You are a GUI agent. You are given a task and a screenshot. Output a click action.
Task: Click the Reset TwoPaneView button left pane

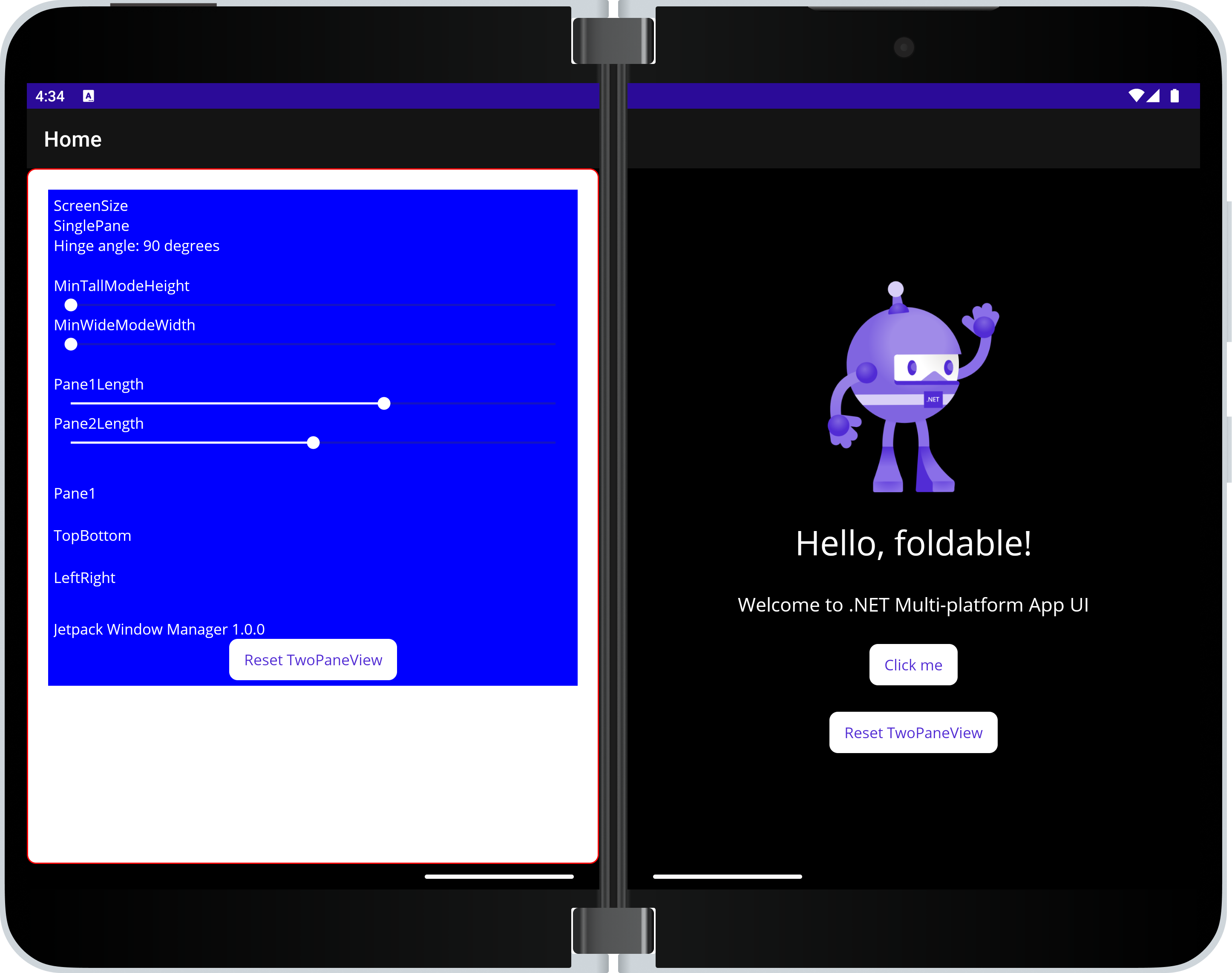(x=313, y=659)
